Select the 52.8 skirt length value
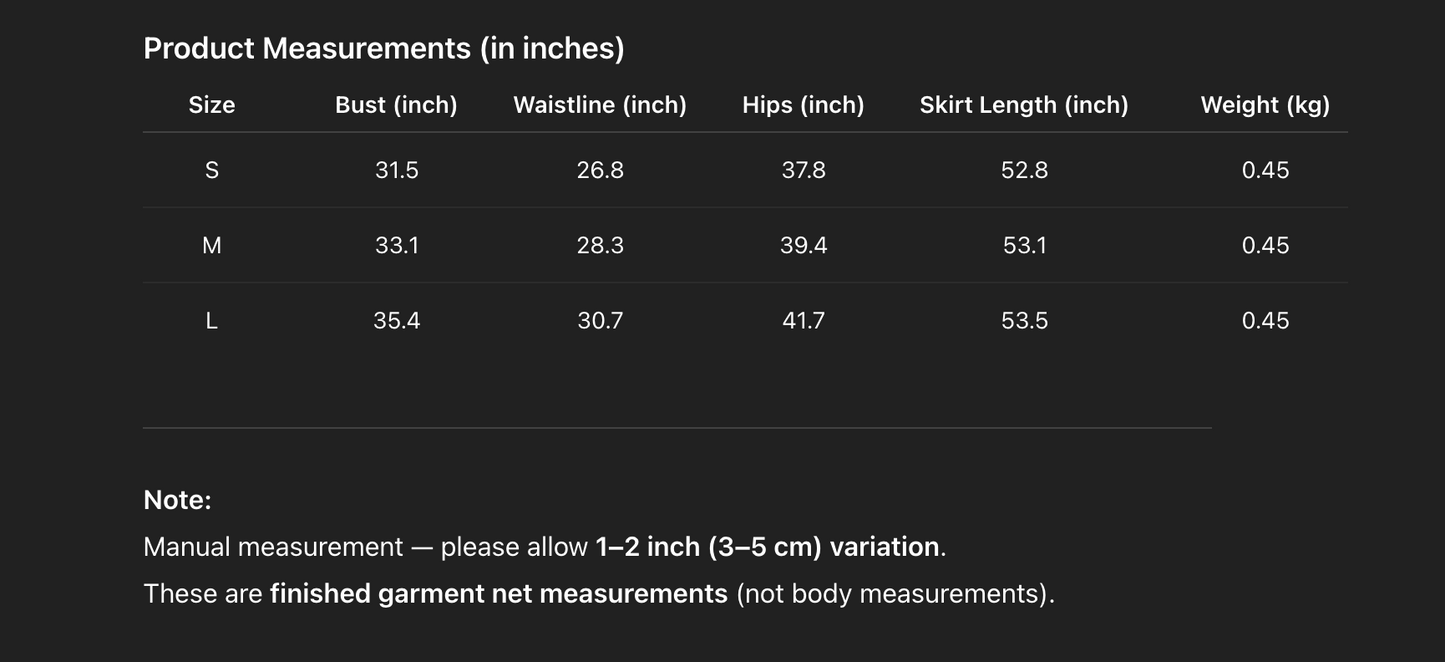1445x662 pixels. (1025, 170)
